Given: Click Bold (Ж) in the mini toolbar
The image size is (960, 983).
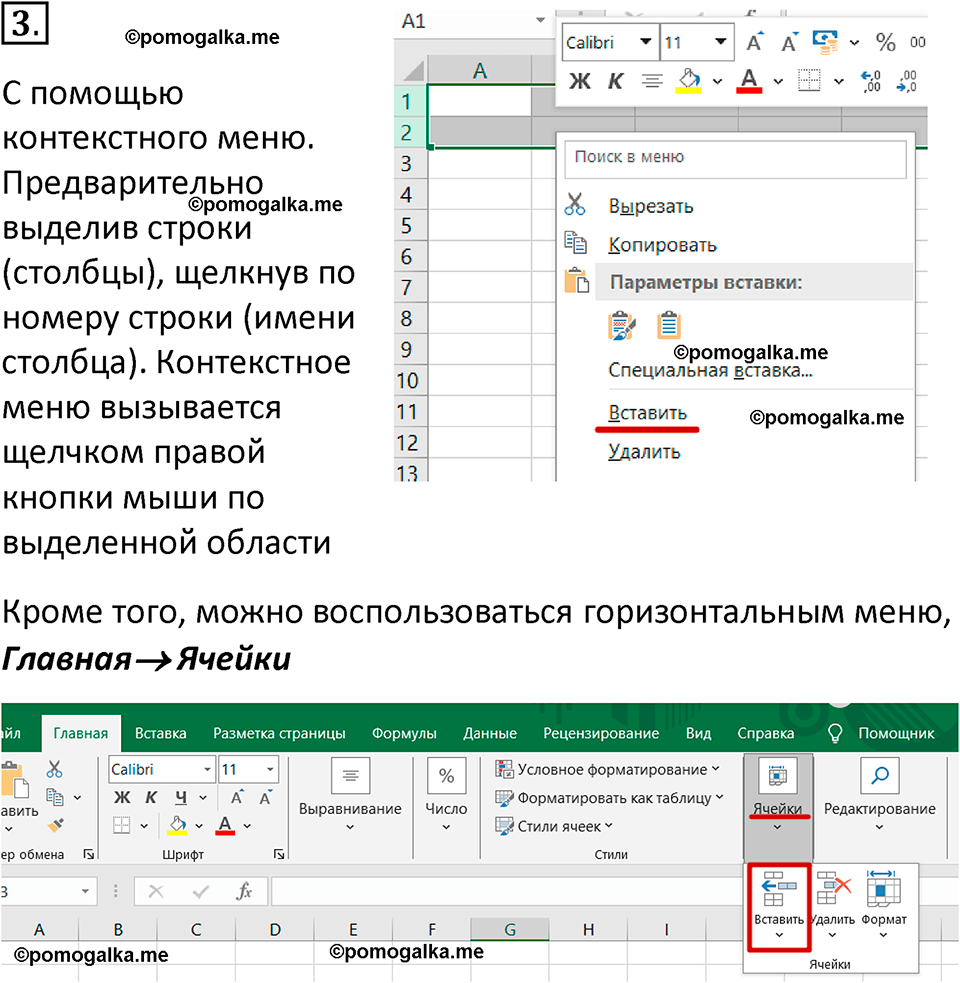Looking at the screenshot, I should point(579,81).
